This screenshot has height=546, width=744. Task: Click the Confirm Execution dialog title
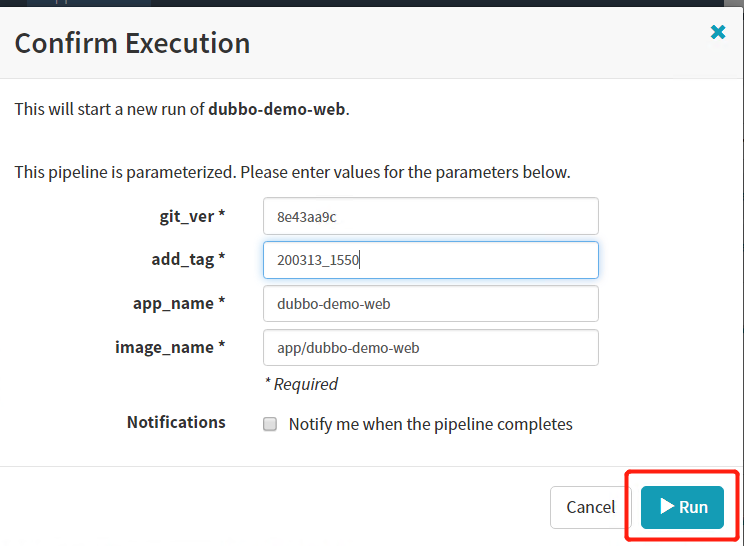(132, 43)
